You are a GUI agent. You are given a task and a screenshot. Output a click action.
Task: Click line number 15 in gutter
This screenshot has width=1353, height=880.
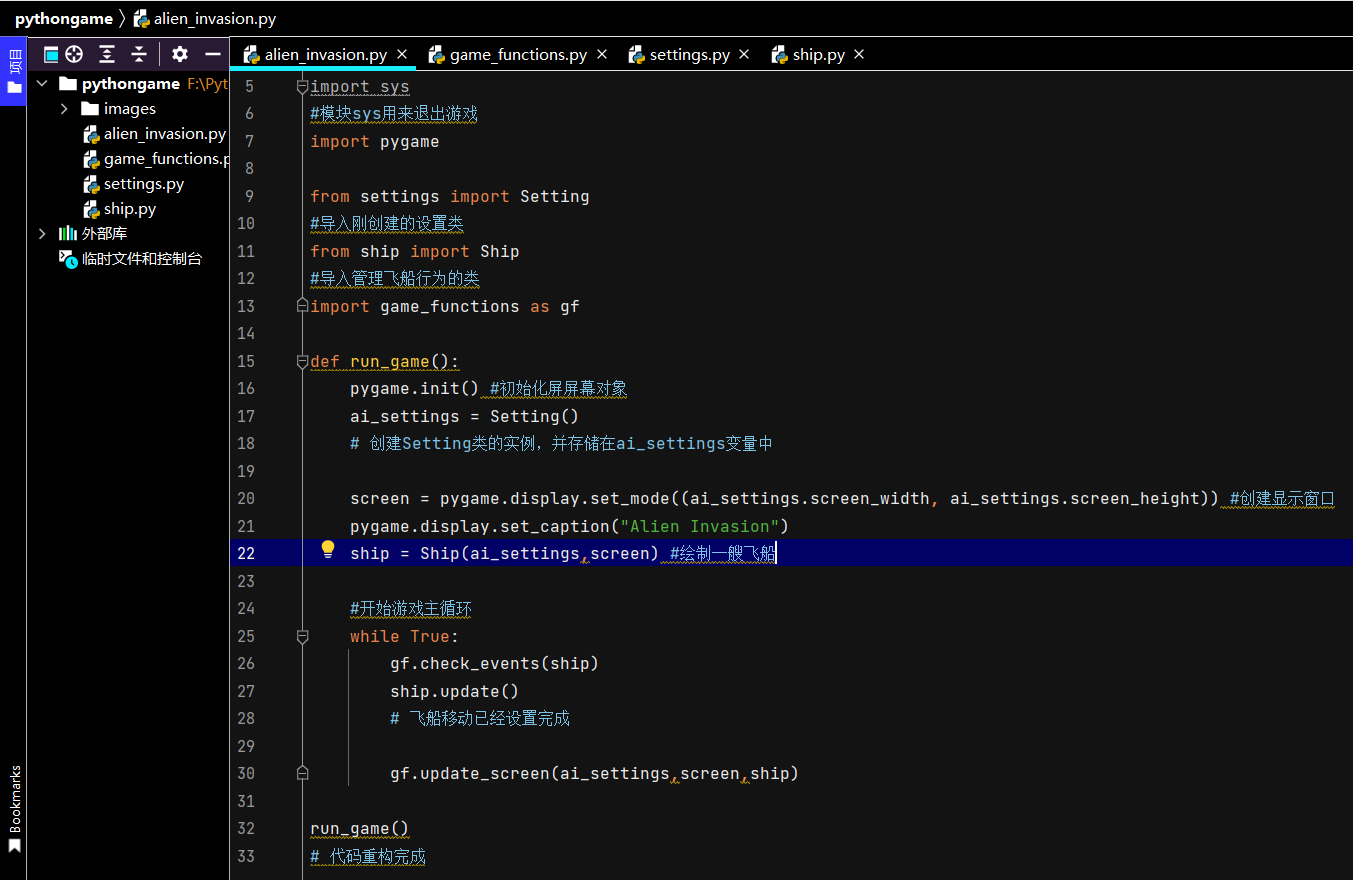(x=247, y=361)
